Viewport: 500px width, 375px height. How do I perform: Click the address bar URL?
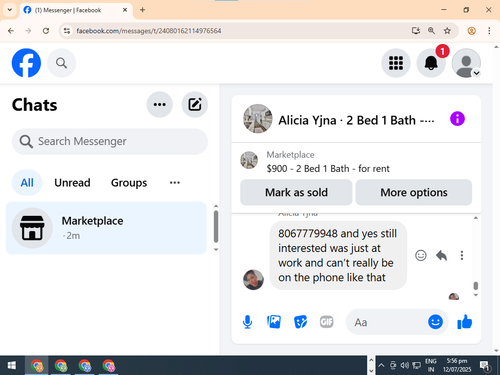pos(149,31)
